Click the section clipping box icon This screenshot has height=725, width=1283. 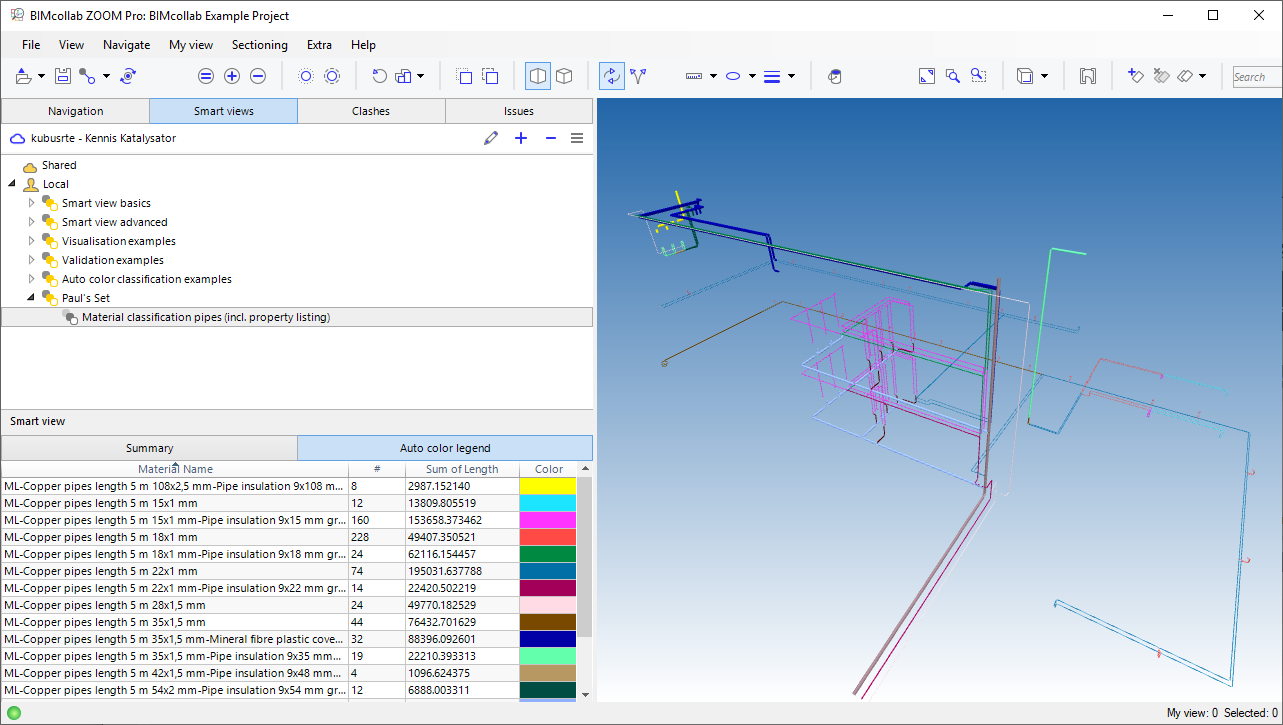click(x=1088, y=76)
